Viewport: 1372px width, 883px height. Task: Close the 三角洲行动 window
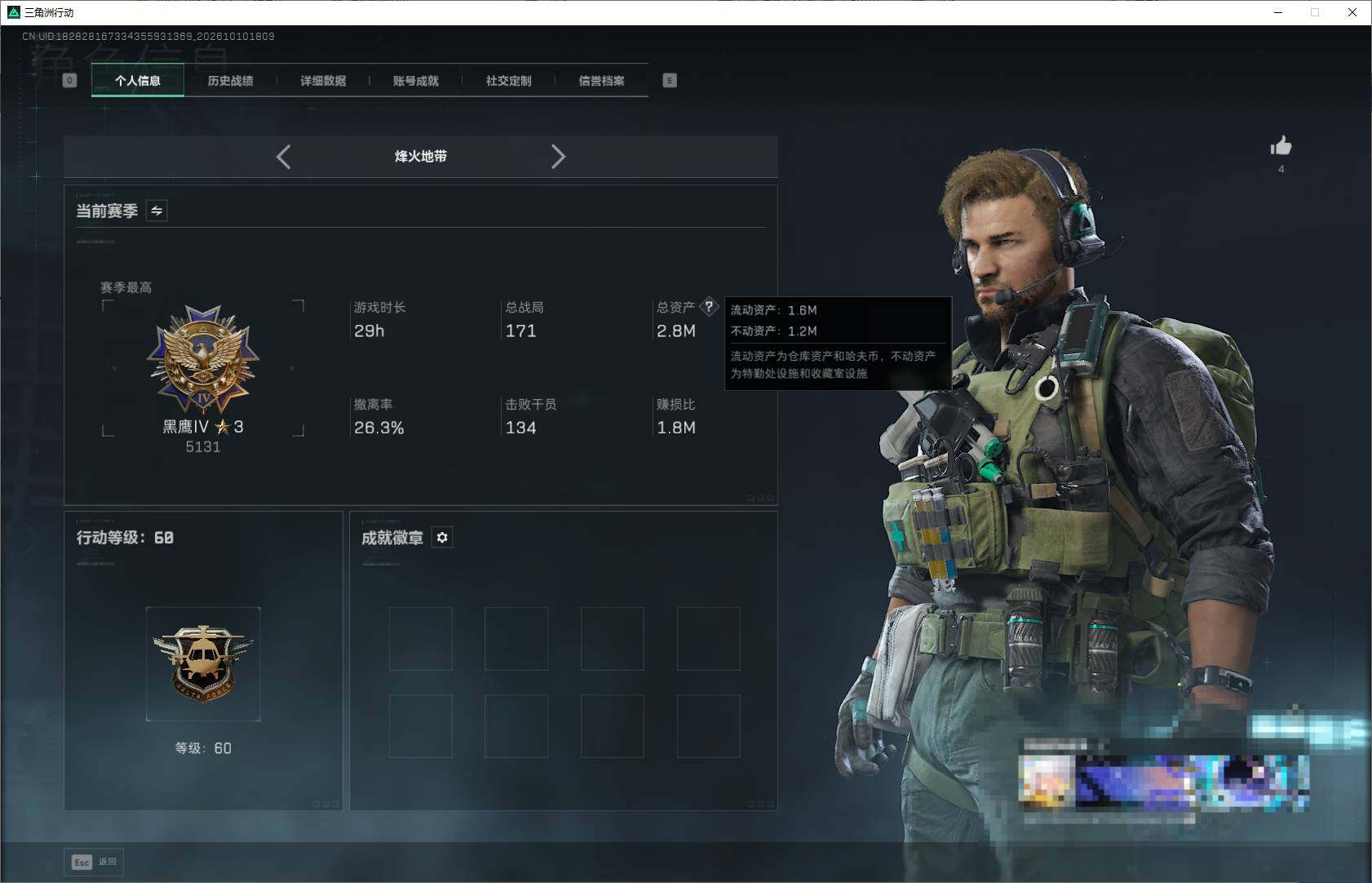[1352, 12]
